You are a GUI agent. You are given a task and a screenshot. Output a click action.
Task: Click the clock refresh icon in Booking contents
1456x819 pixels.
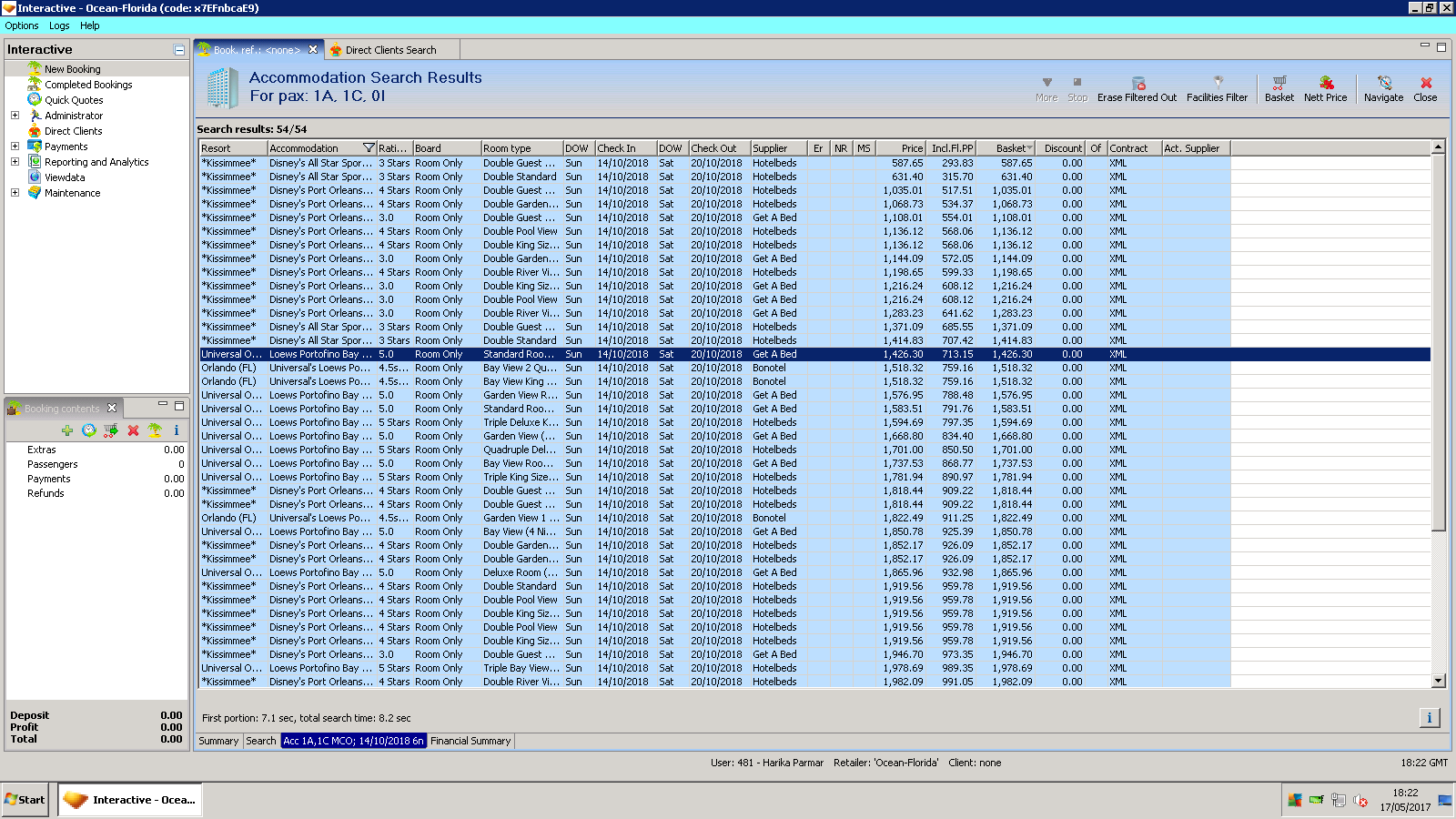89,430
